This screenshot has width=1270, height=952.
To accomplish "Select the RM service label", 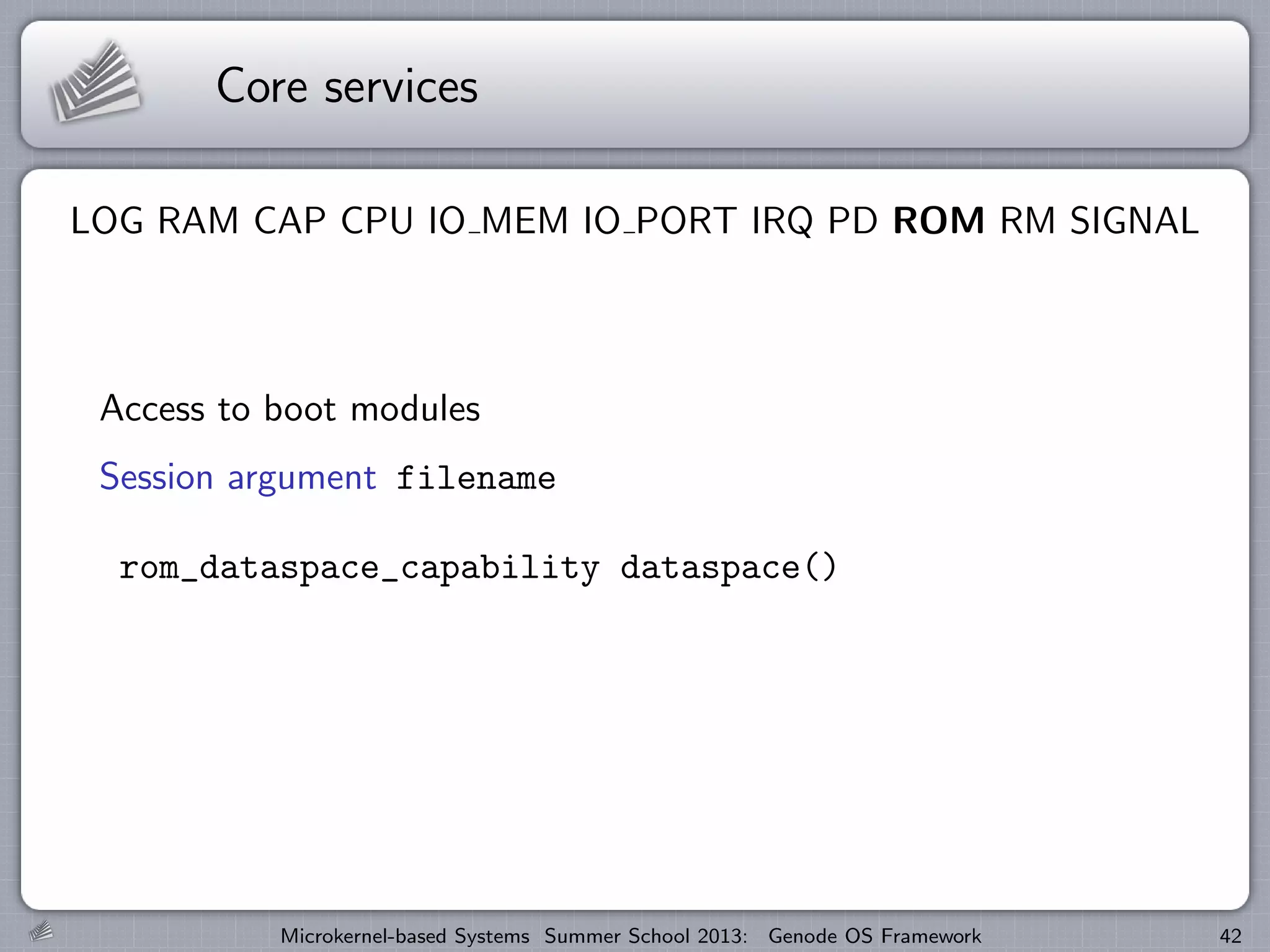I will [x=1028, y=221].
